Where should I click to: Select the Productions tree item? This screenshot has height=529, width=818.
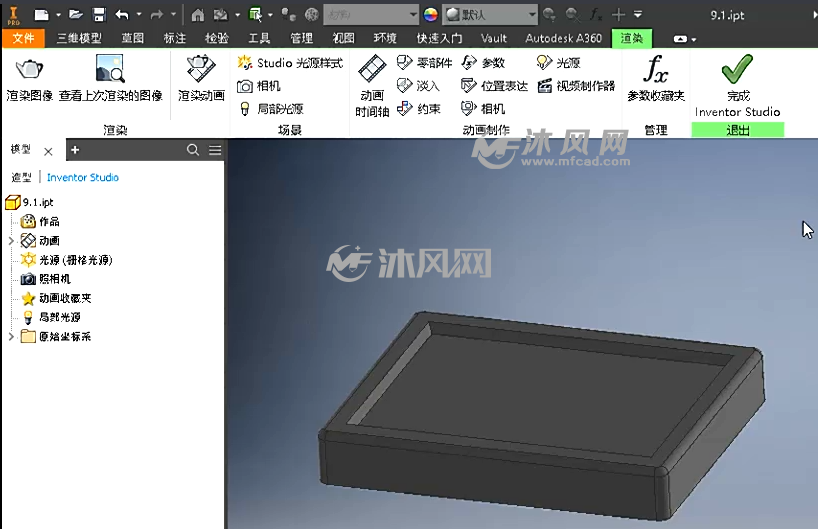click(x=40, y=222)
